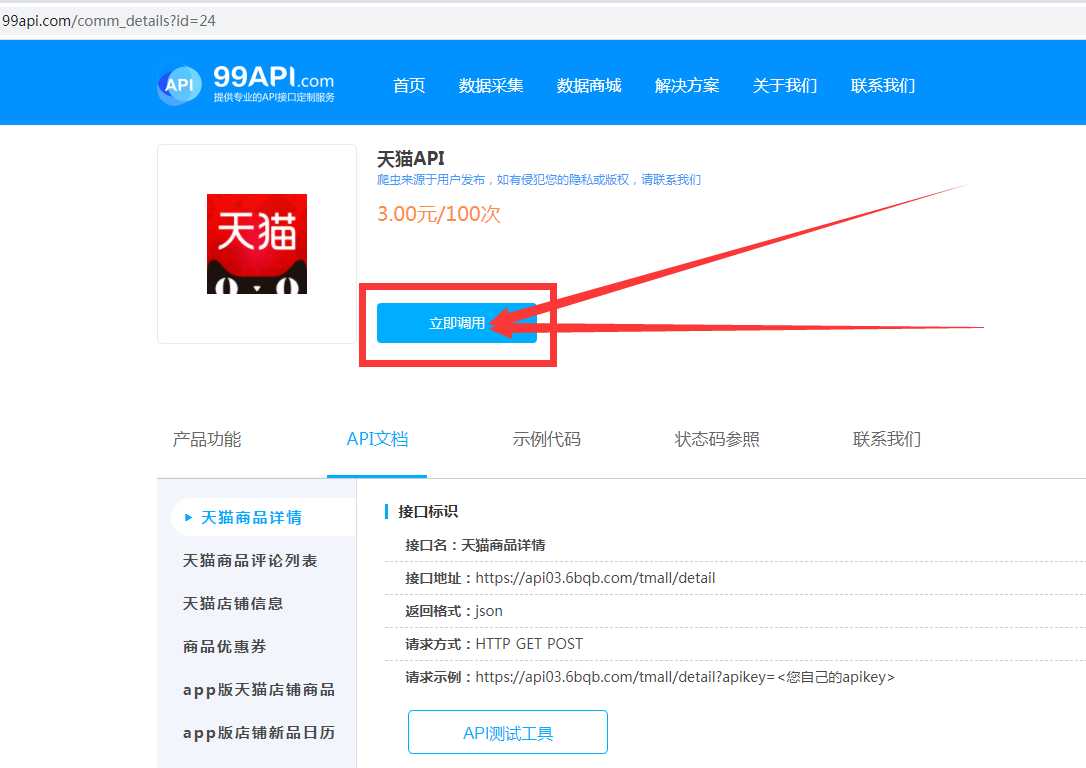Click the 请求方式：HTTP GET POST row
The image size is (1086, 768).
(x=736, y=644)
